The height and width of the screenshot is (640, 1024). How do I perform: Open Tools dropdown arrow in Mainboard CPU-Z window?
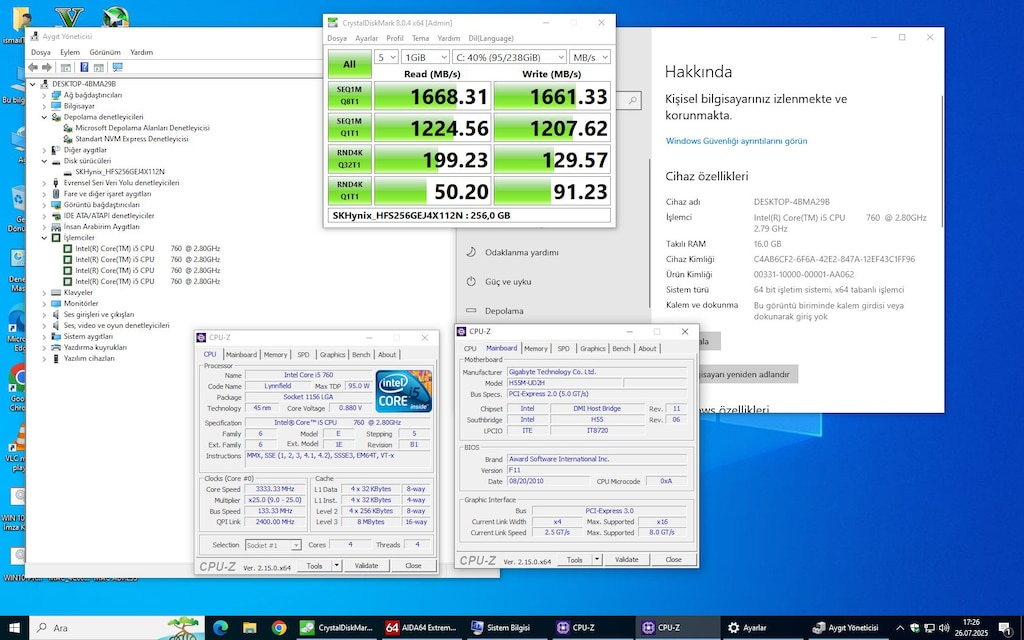(x=597, y=560)
